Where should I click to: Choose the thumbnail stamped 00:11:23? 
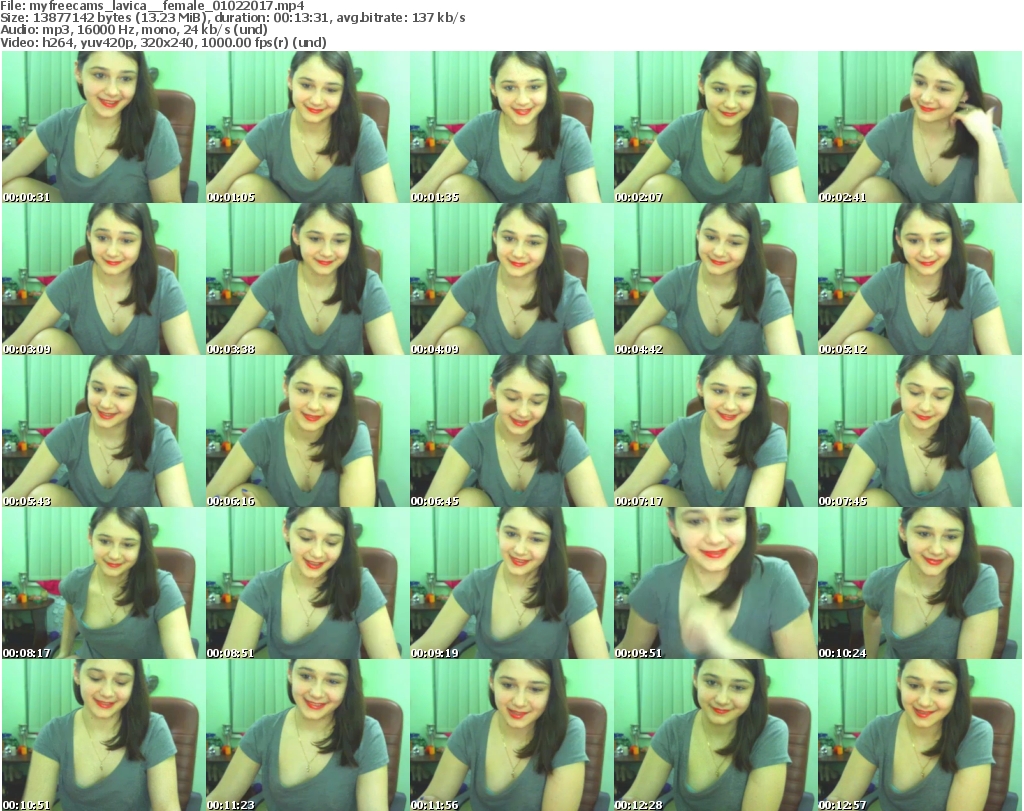coord(308,735)
